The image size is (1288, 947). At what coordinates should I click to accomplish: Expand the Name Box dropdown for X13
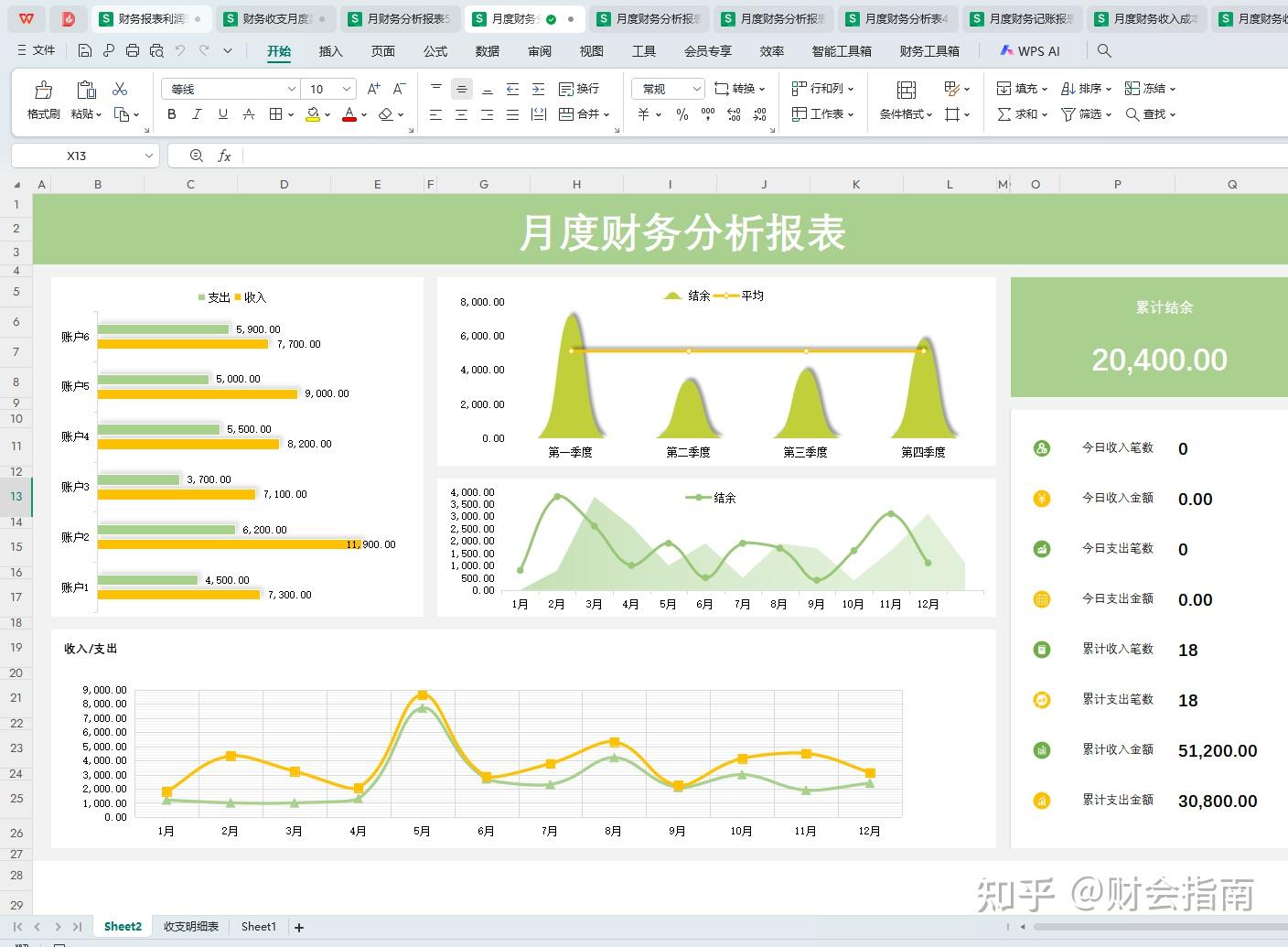pos(149,156)
